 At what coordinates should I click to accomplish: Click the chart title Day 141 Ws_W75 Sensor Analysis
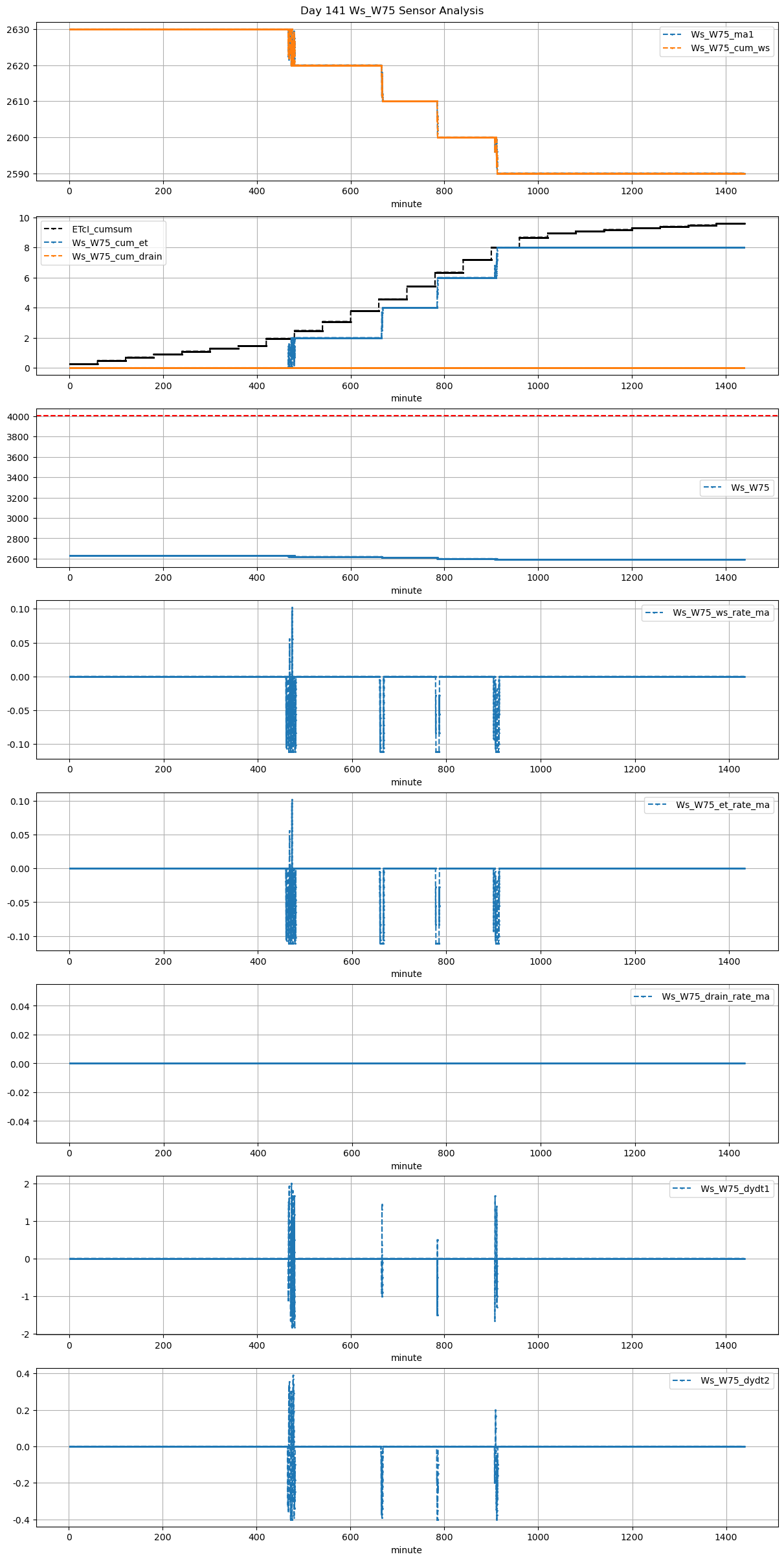click(x=392, y=10)
